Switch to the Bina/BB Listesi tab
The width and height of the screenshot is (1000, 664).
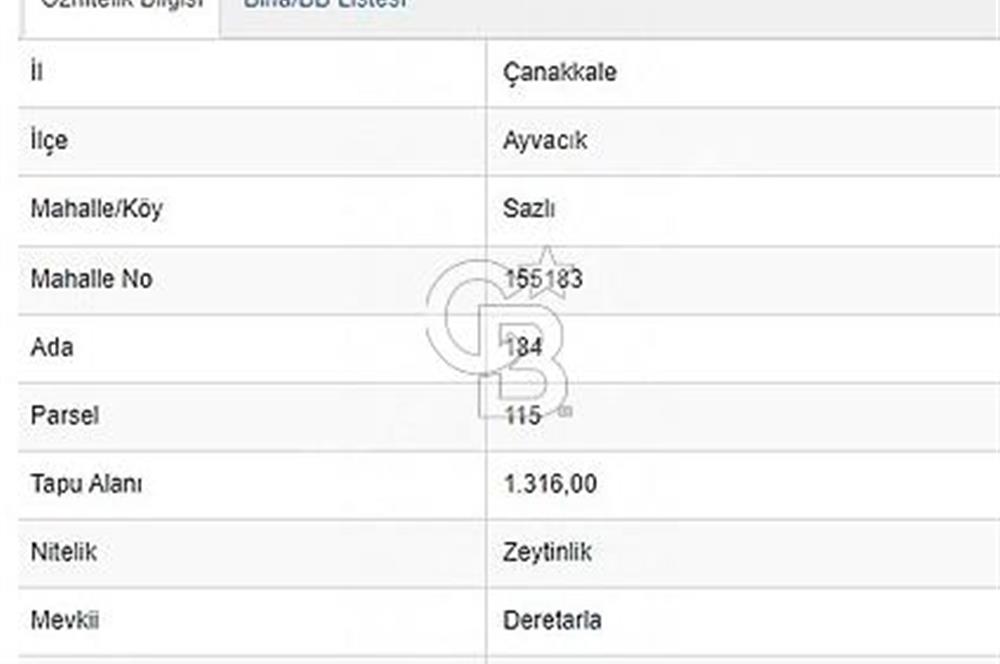coord(325,5)
